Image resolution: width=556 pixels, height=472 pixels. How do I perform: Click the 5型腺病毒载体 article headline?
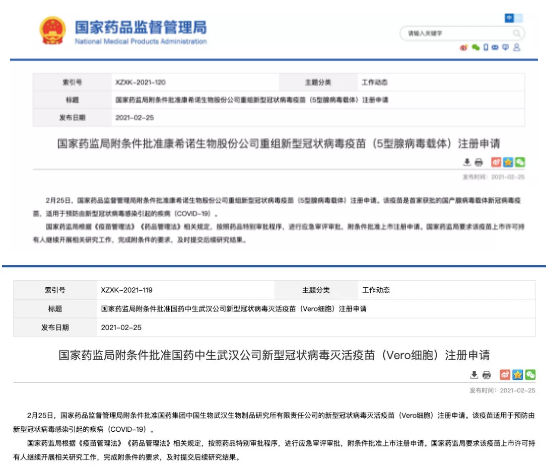(279, 144)
